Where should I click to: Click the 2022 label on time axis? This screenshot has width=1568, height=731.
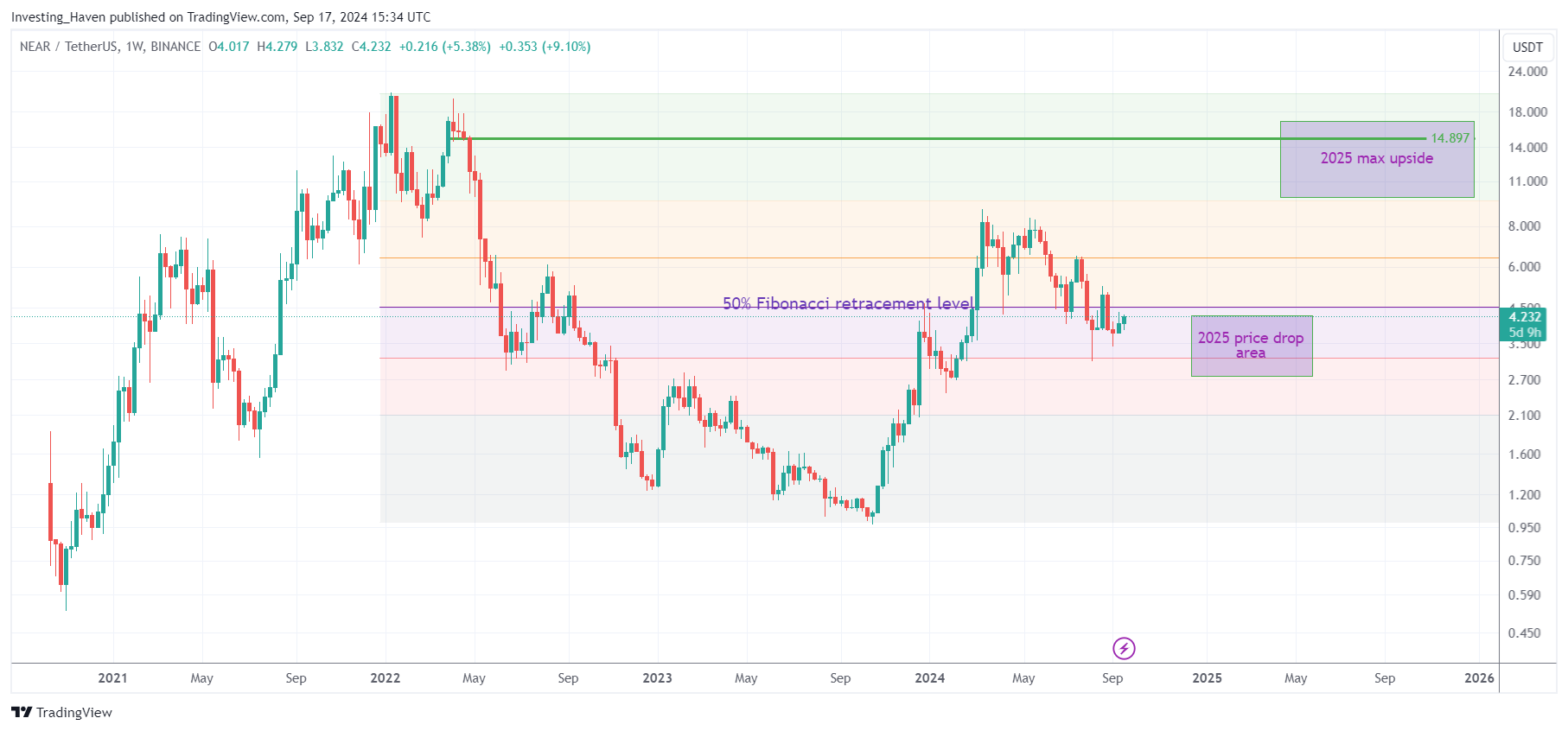tap(385, 678)
